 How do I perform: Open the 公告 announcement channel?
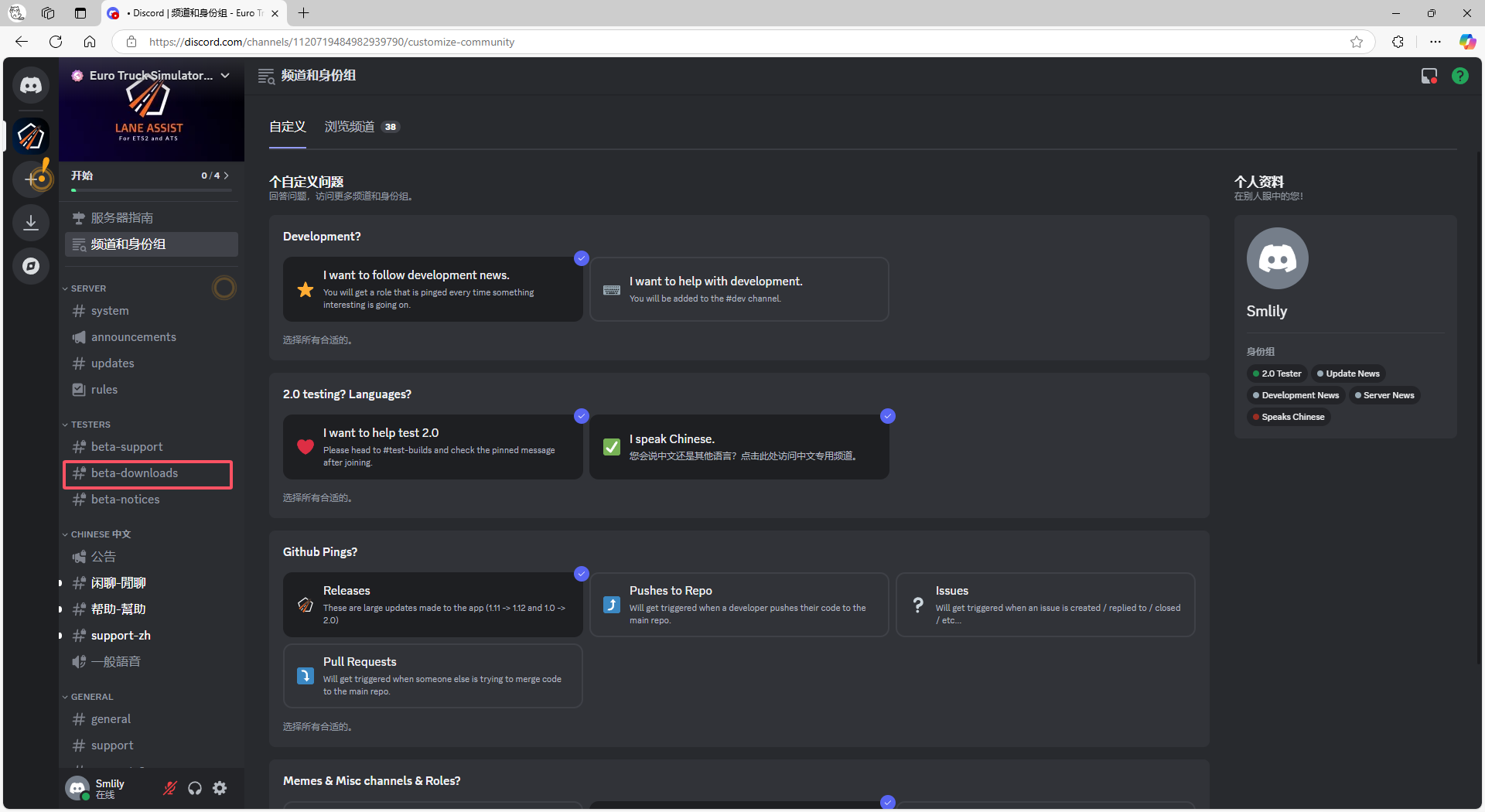(152, 557)
